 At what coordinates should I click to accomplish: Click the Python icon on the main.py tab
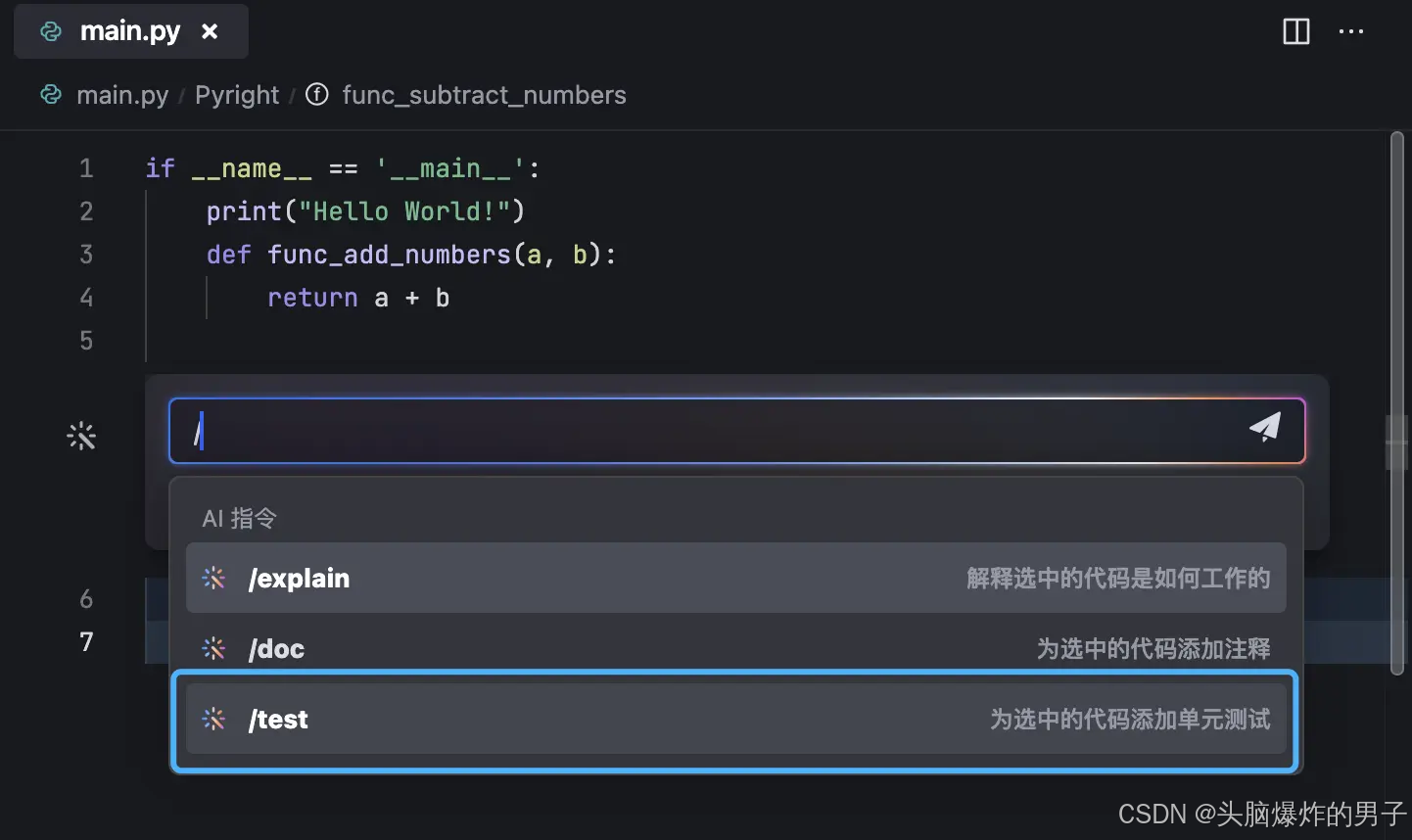[51, 30]
